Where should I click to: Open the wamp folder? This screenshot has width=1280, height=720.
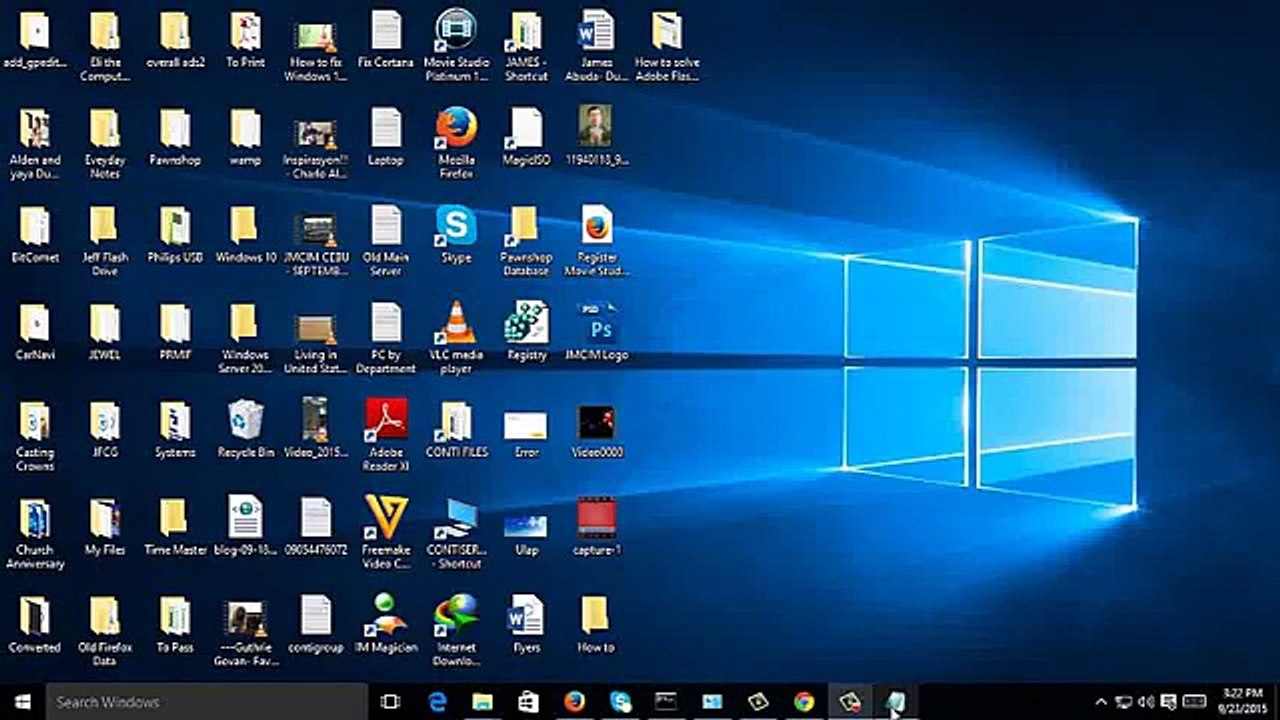(246, 139)
